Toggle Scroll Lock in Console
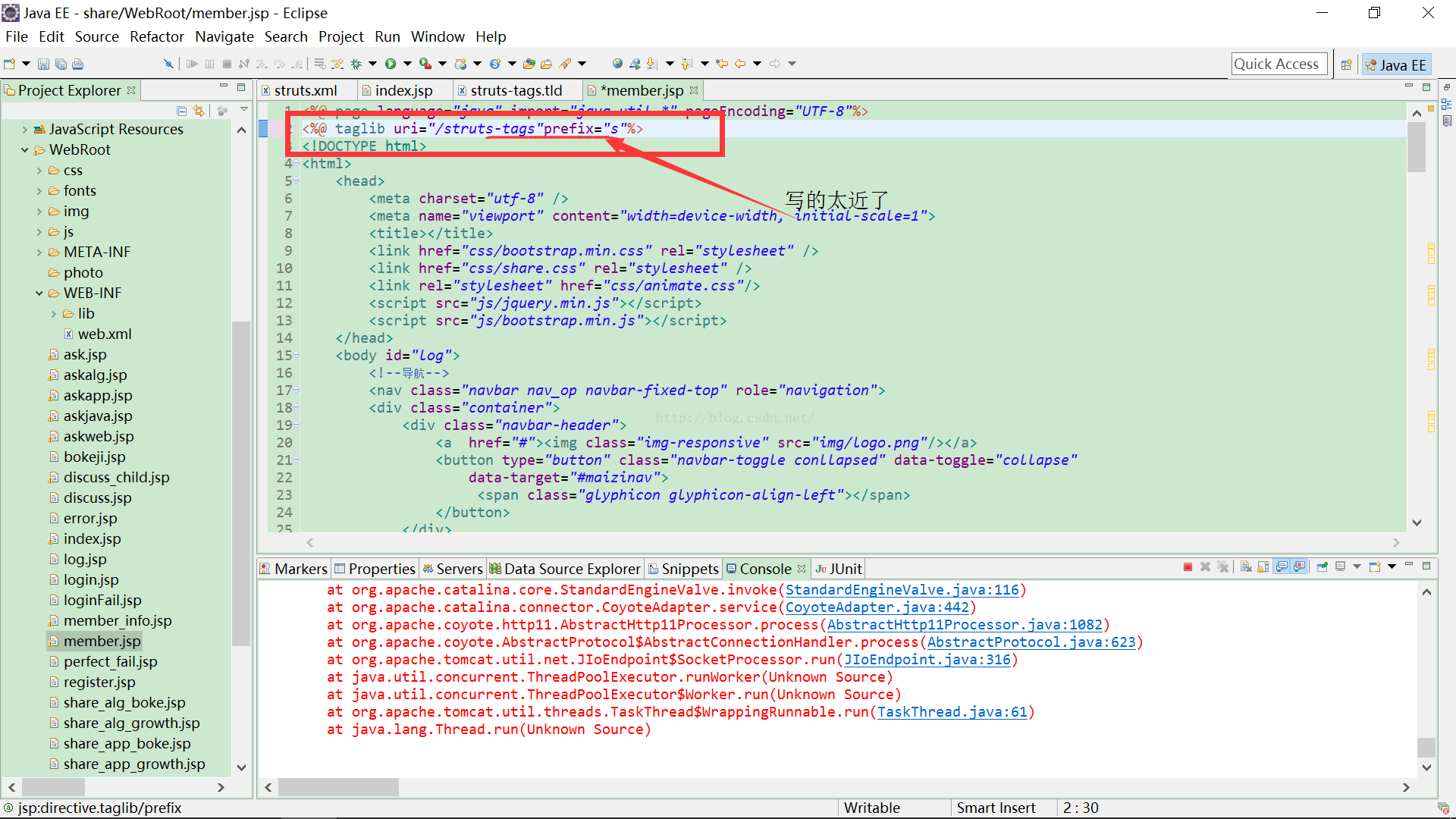Screen dimensions: 1456x819 (1263, 566)
